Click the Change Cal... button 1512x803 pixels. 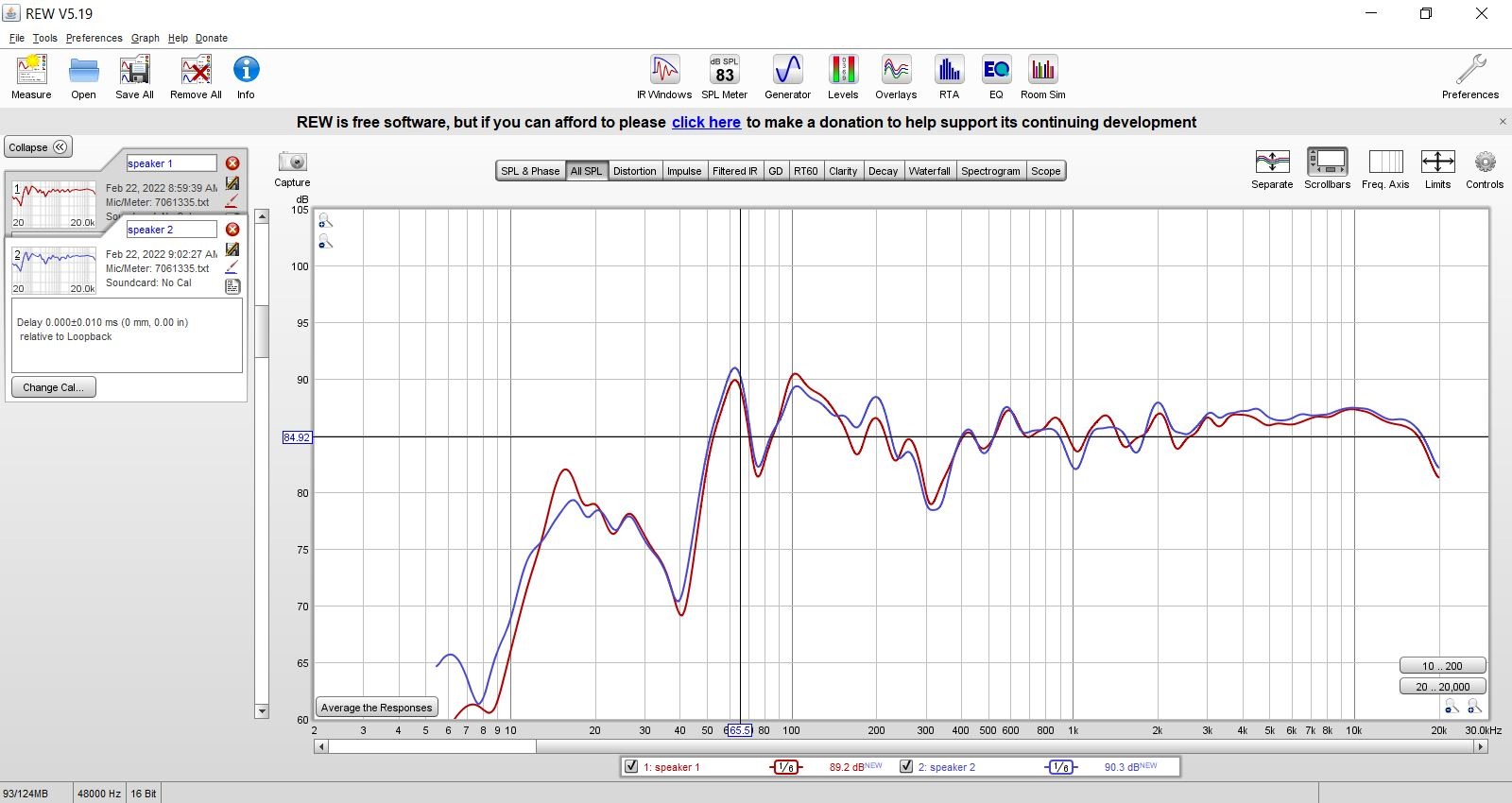53,387
